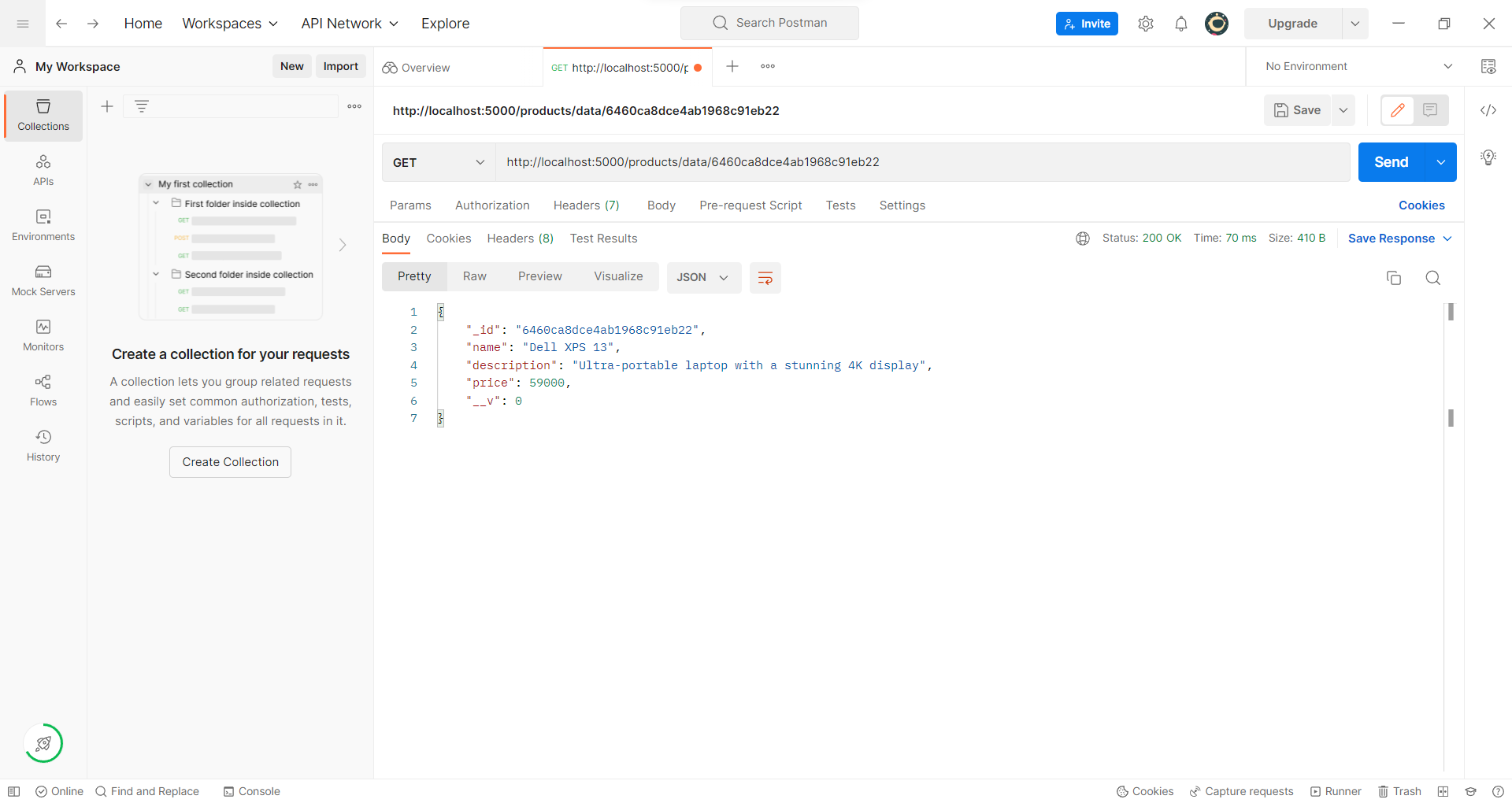Open the Flows sidebar panel
This screenshot has height=803, width=1512.
point(43,391)
